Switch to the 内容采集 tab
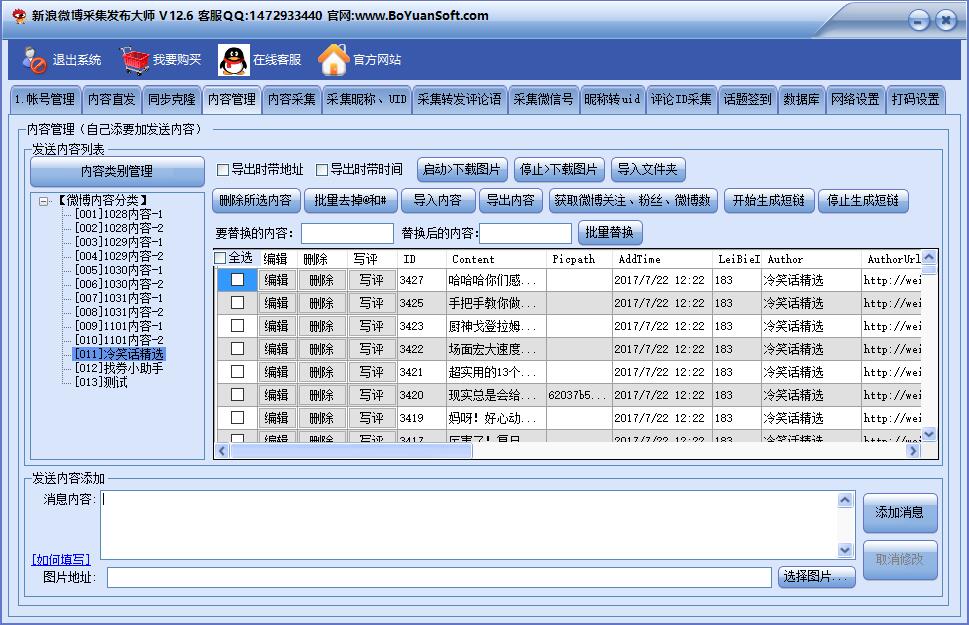Viewport: 969px width, 625px height. point(292,100)
